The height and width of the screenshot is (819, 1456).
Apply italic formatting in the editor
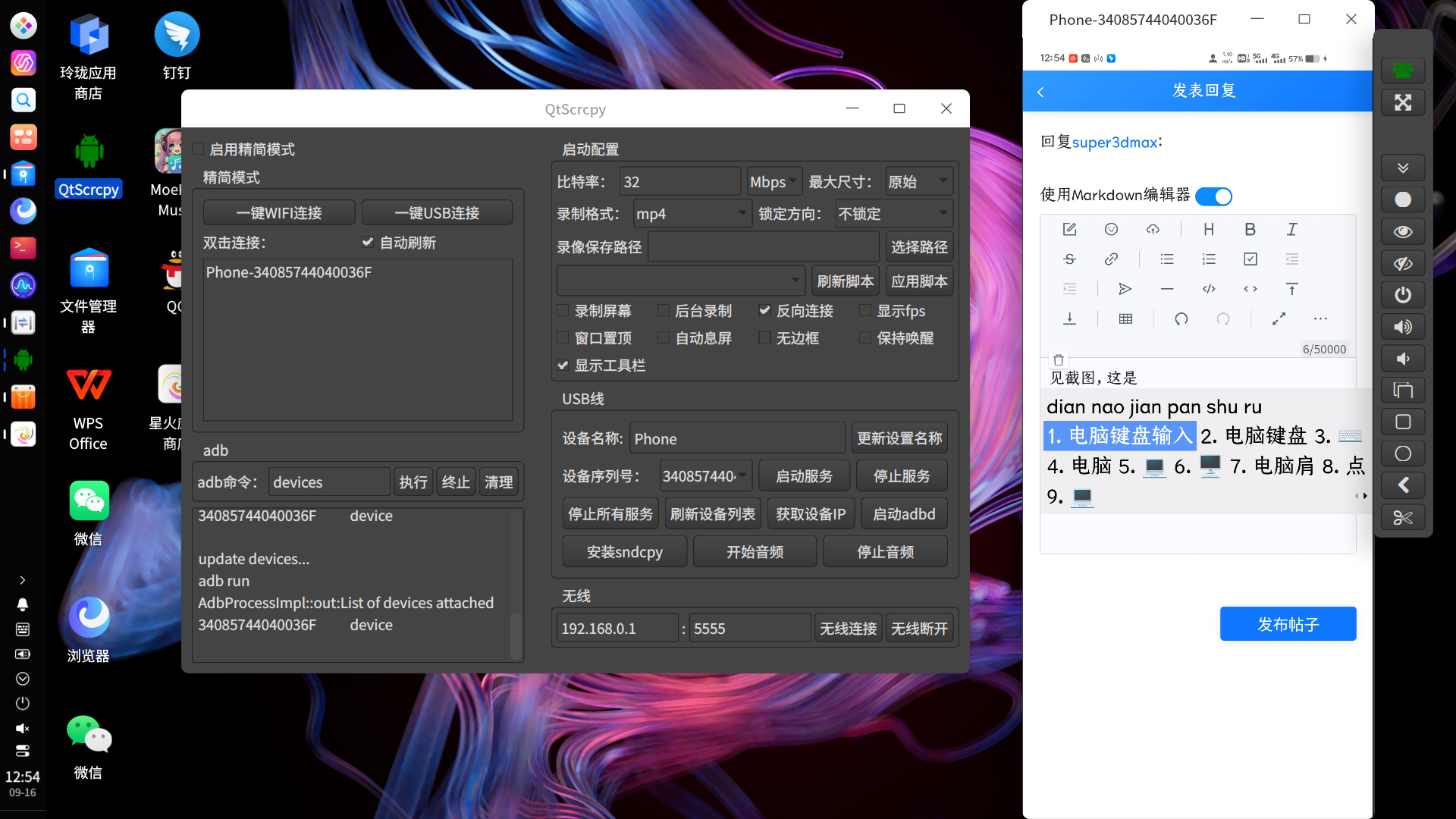click(x=1292, y=229)
